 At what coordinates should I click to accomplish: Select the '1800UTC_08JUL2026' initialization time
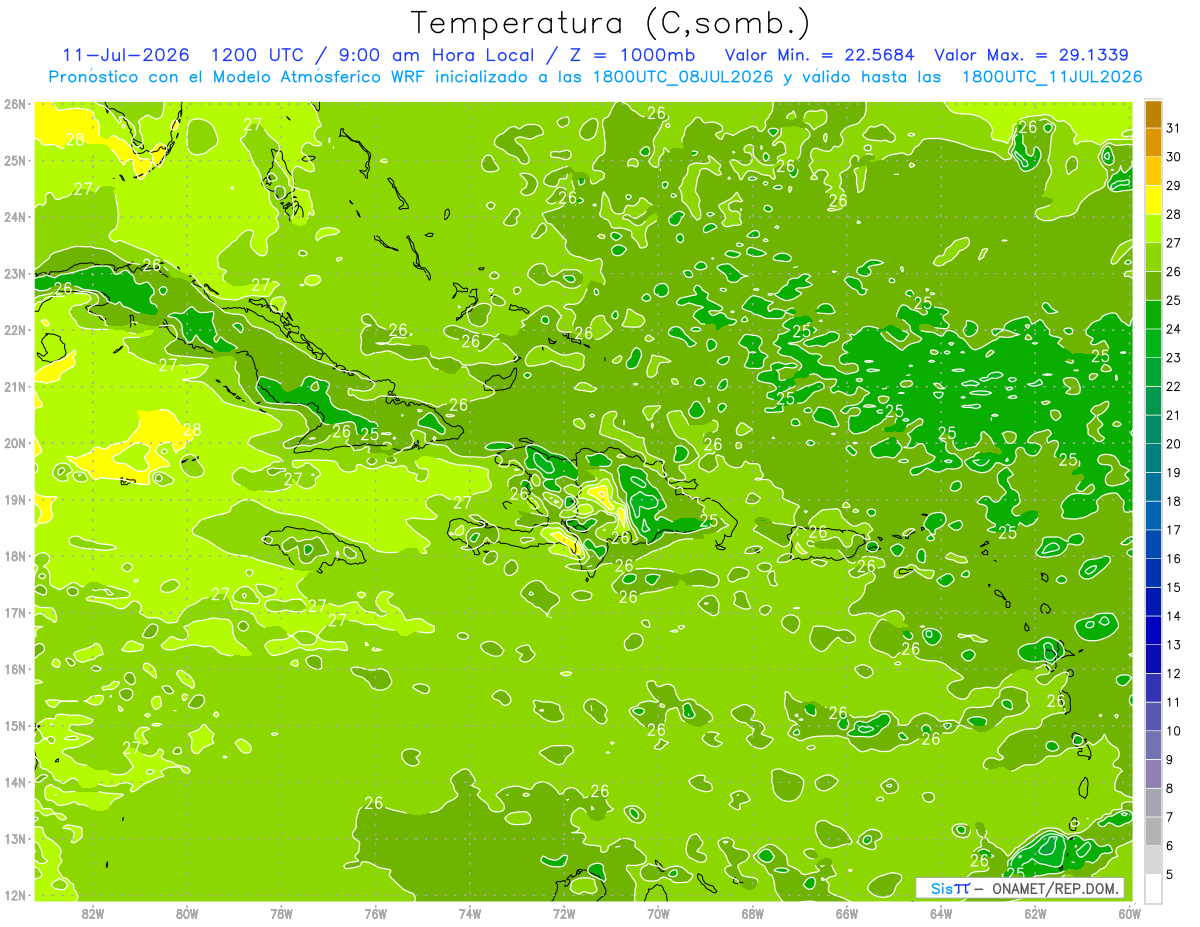coord(683,77)
